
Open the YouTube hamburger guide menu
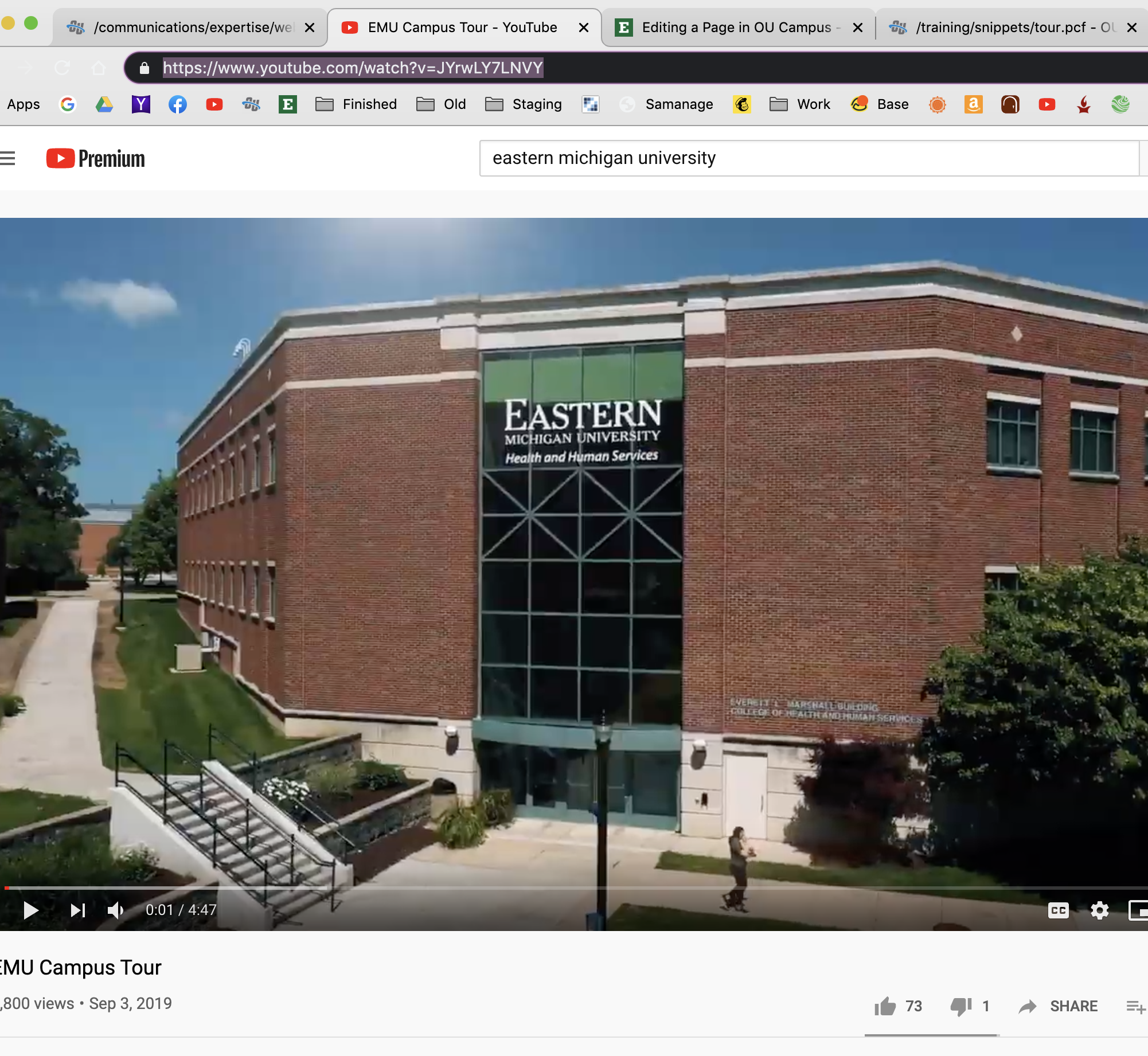click(x=7, y=158)
